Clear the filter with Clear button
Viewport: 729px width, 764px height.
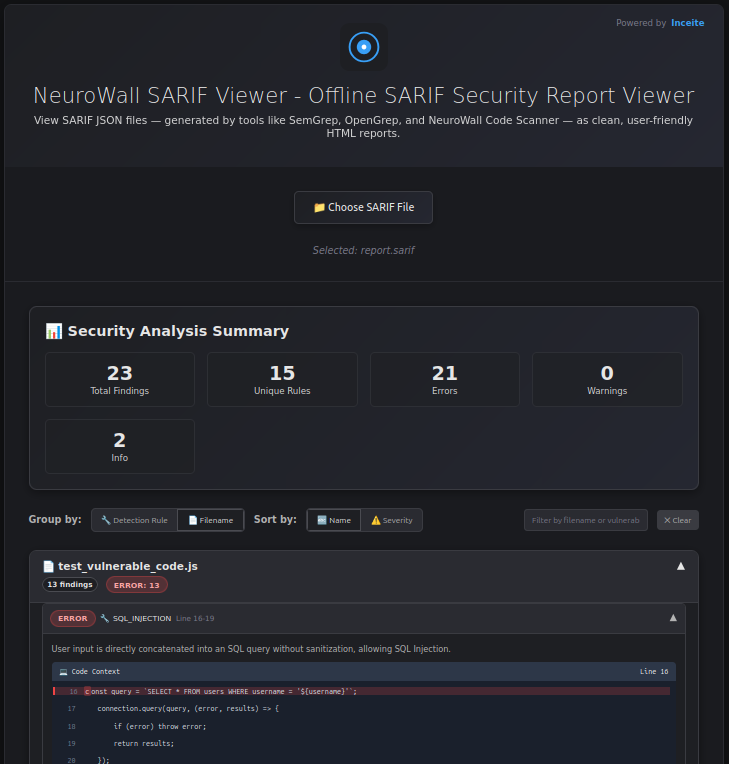tap(678, 520)
